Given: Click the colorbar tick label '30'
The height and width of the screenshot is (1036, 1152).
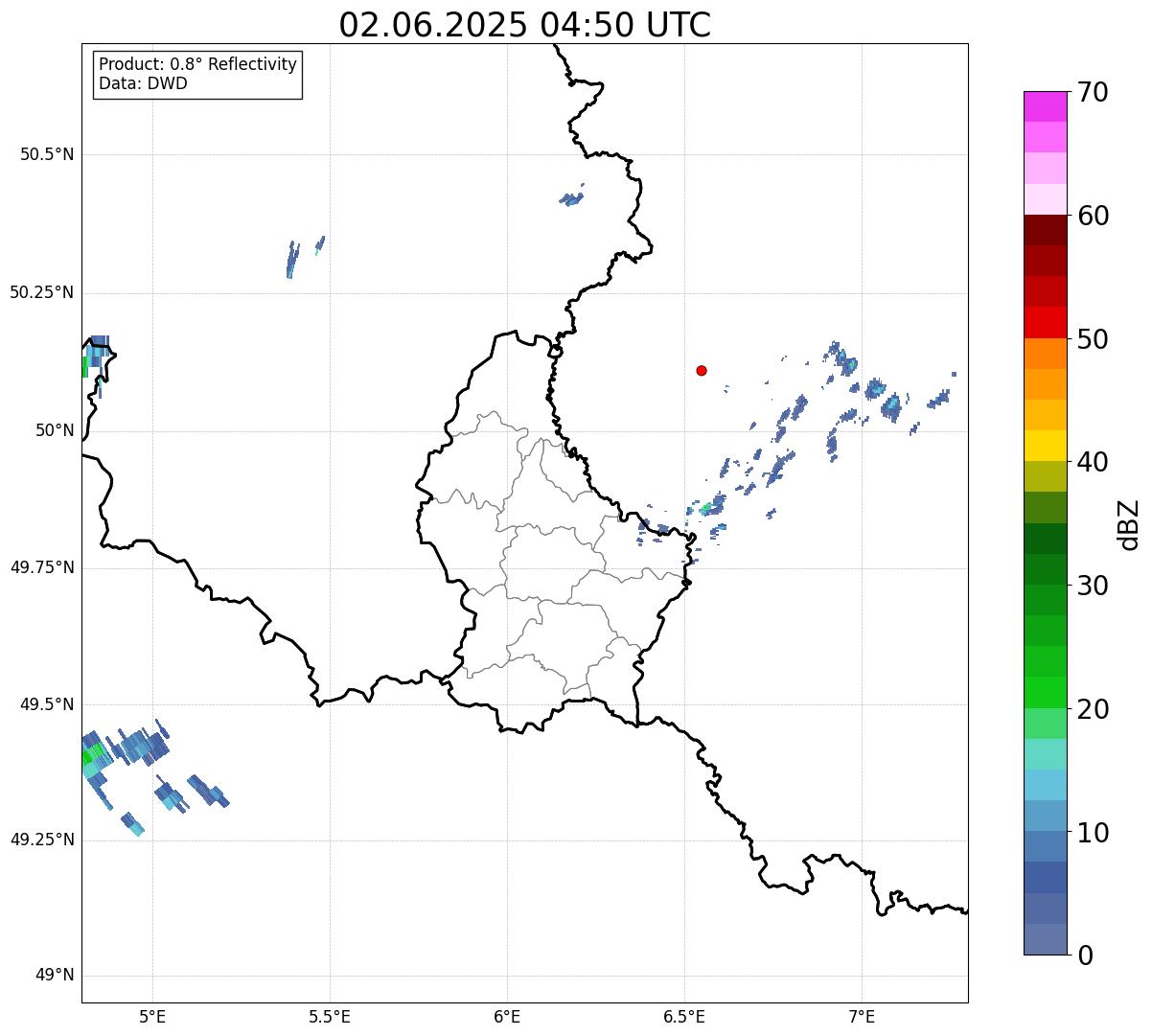Looking at the screenshot, I should coord(1093,586).
